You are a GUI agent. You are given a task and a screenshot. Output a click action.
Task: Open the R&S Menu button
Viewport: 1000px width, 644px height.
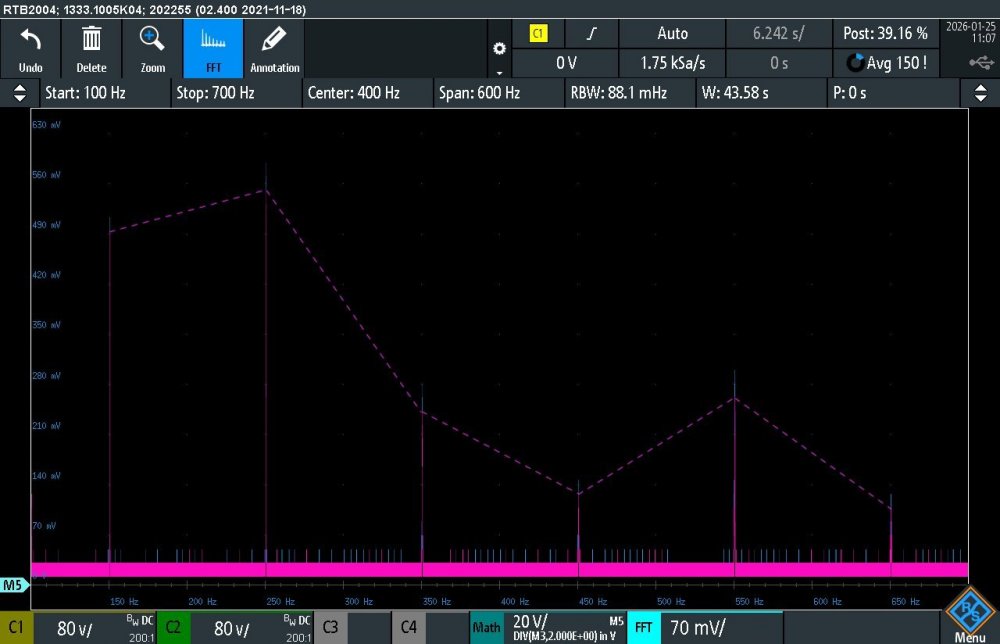coord(969,615)
